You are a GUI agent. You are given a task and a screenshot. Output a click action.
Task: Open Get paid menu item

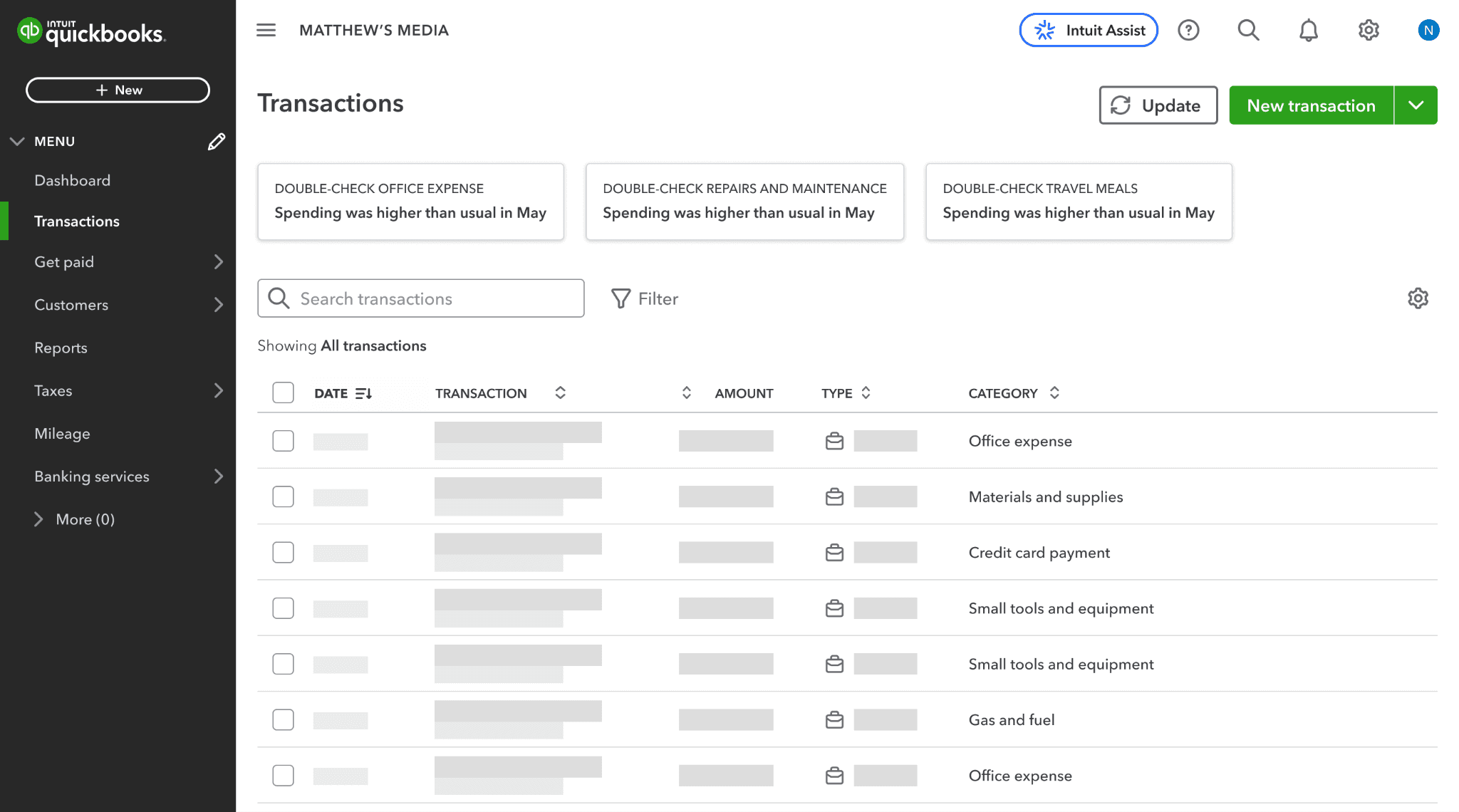64,262
